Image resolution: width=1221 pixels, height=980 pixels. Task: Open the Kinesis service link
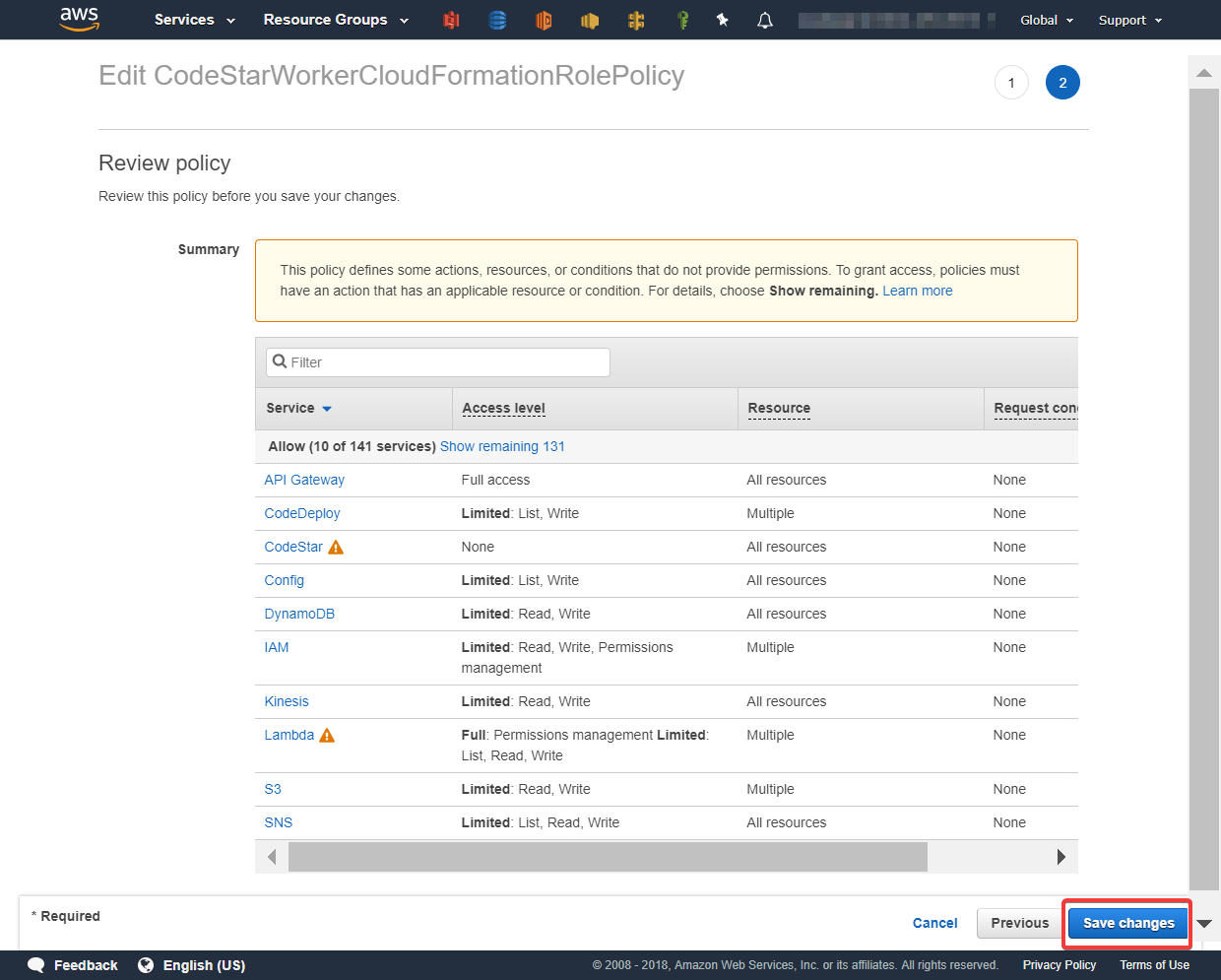pos(287,701)
